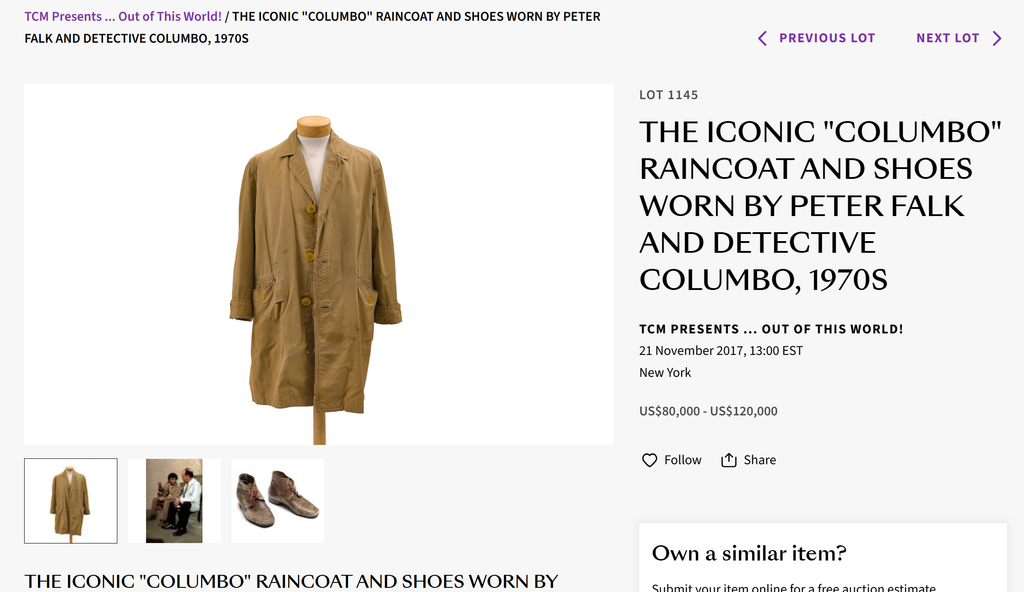Screen dimensions: 1024x592
Task: Click the lower lot description heading
Action: (x=291, y=582)
